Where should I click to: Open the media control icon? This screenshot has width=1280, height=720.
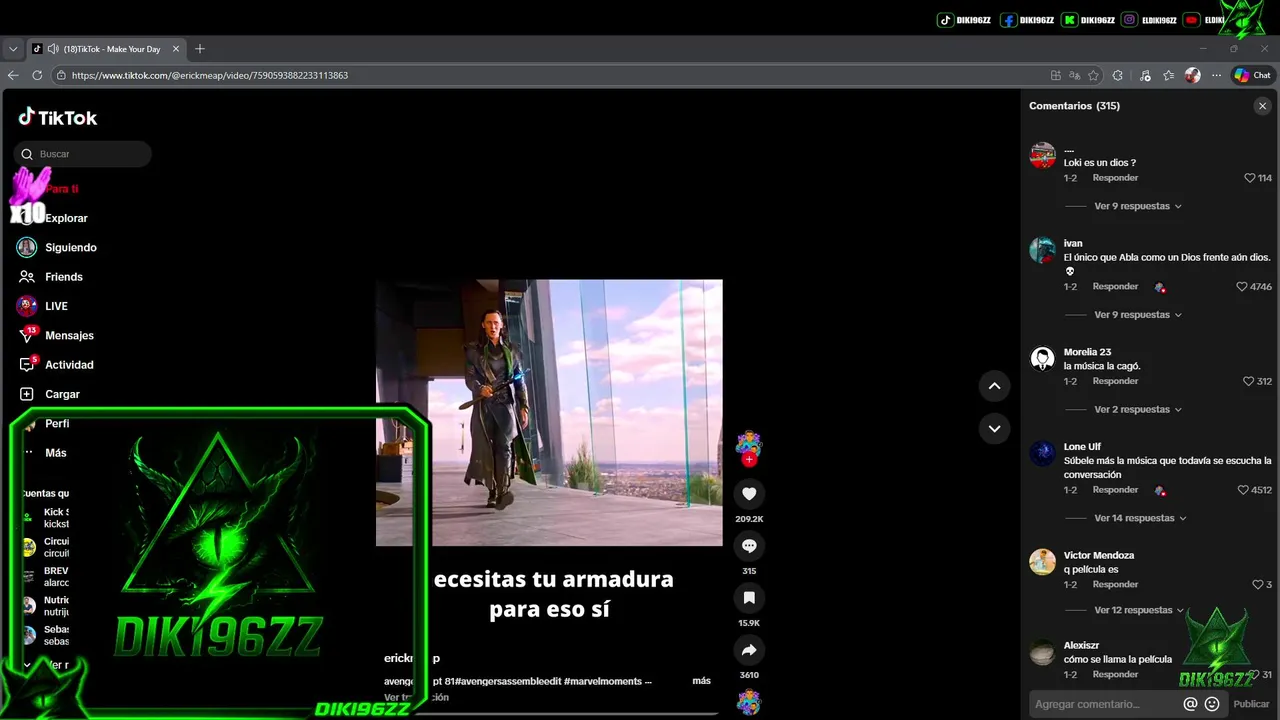(1145, 75)
